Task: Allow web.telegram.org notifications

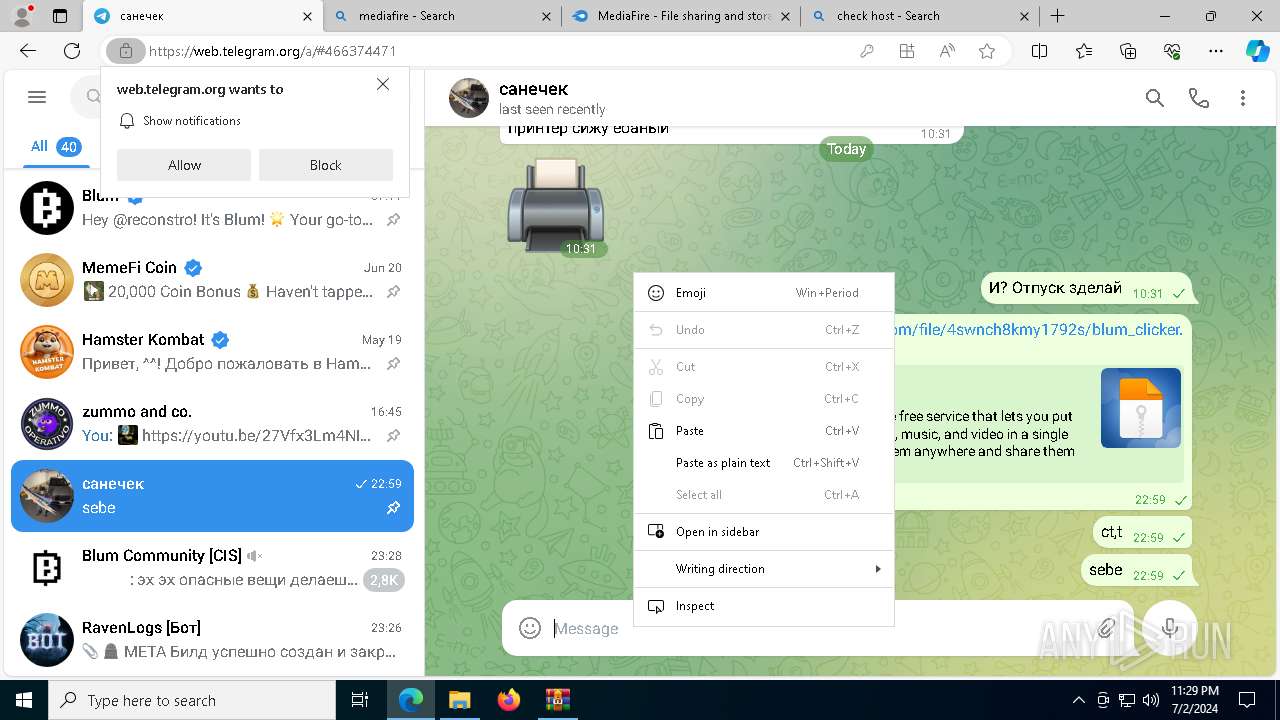Action: (x=184, y=165)
